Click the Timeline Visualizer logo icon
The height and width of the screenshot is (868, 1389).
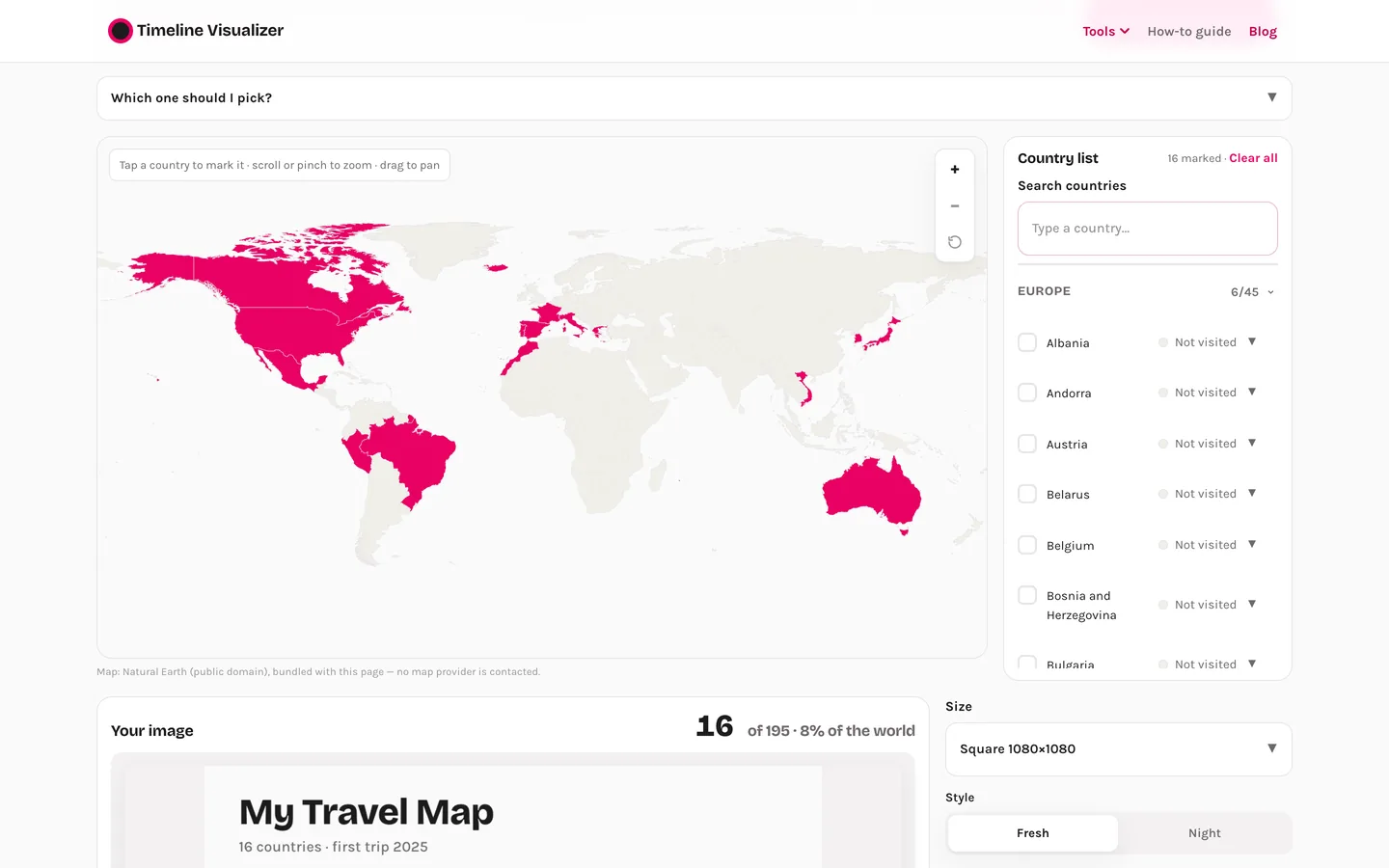pos(121,31)
